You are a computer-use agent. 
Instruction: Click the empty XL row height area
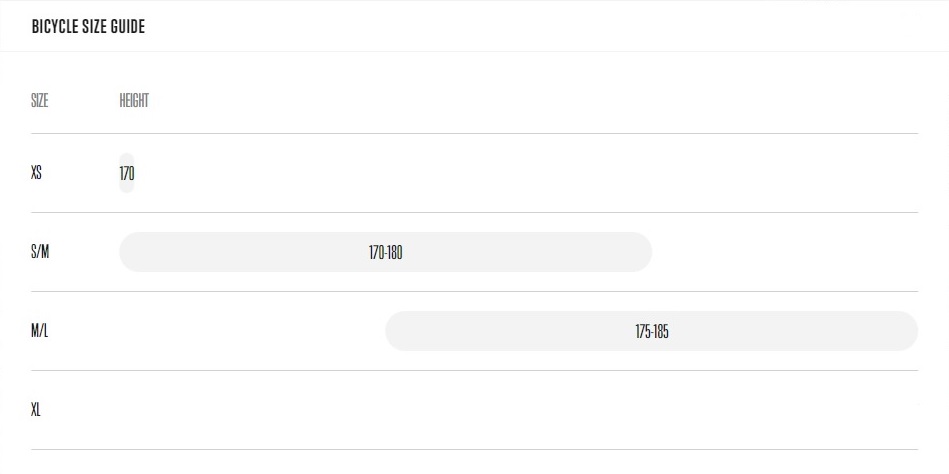pyautogui.click(x=519, y=410)
